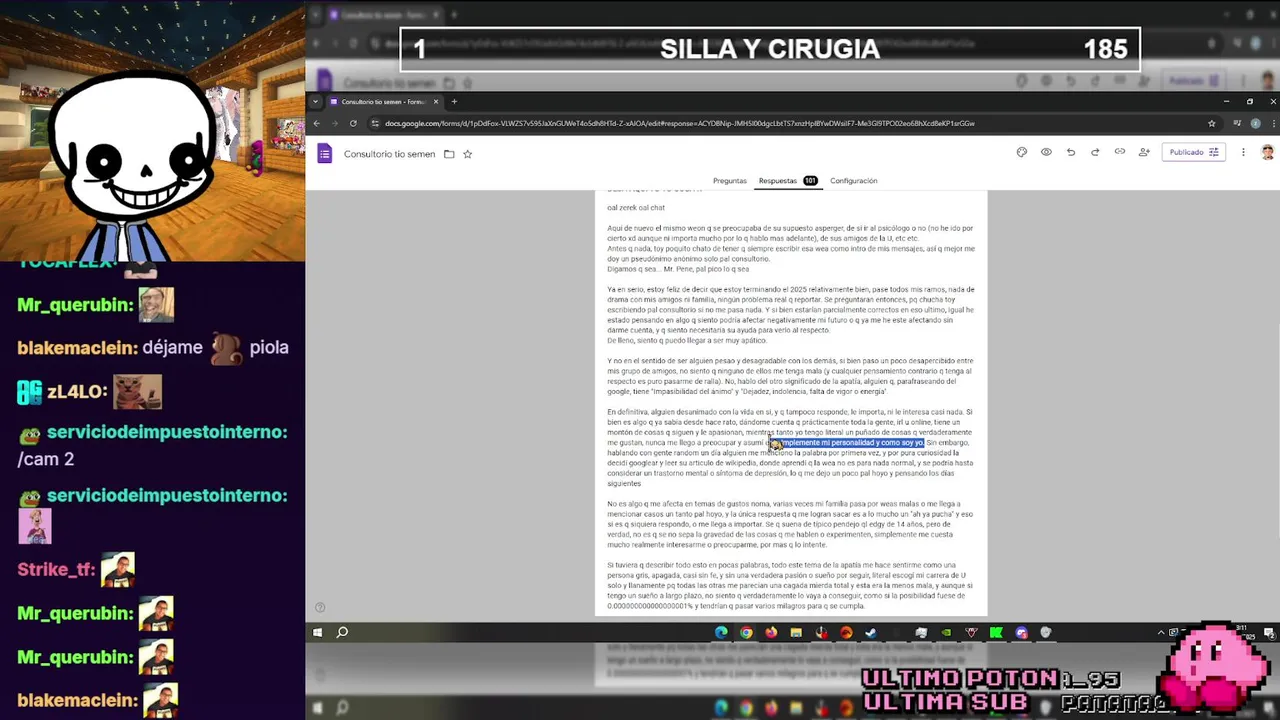Open the green Kick icon on taskbar

(996, 632)
